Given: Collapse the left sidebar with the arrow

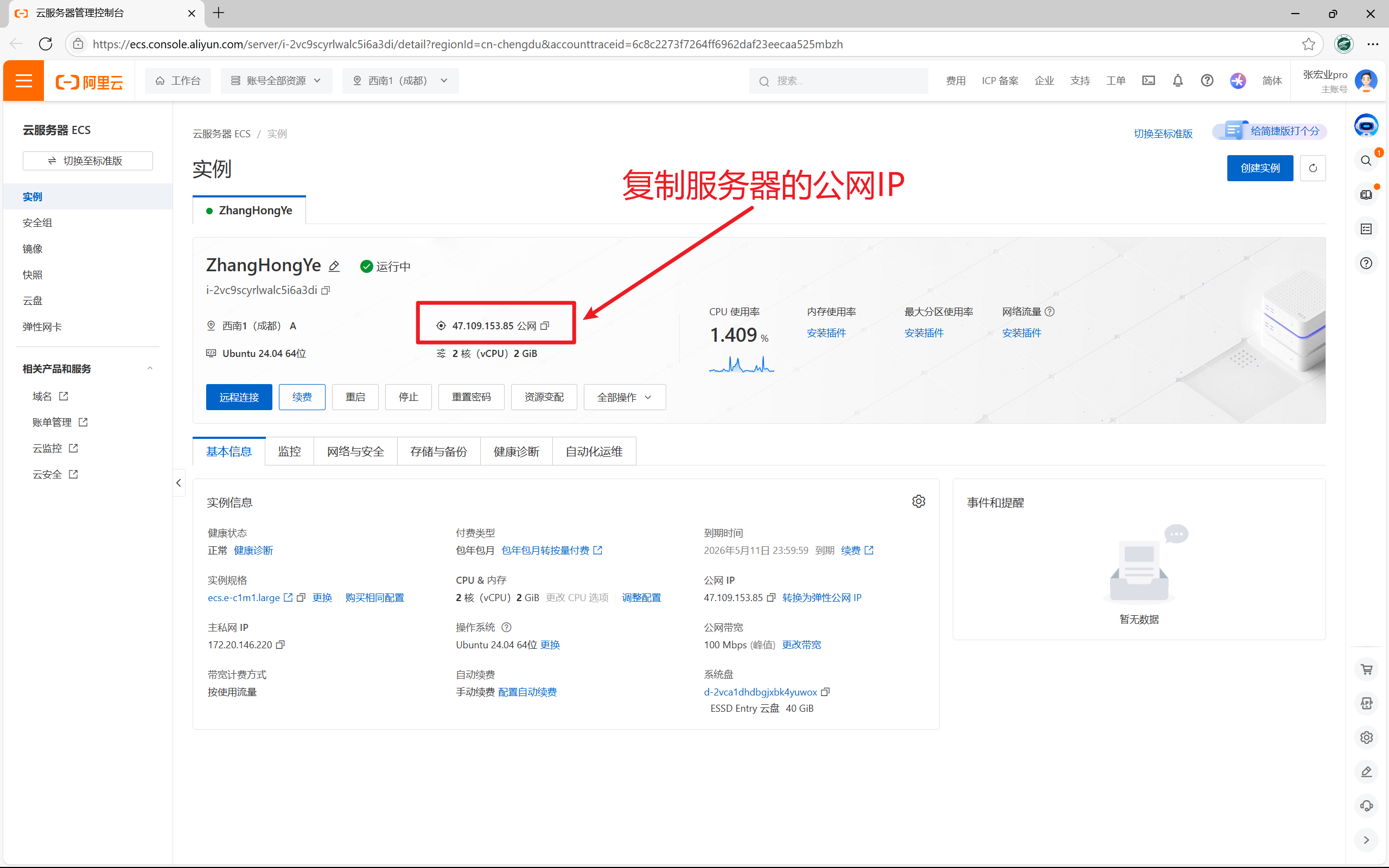Looking at the screenshot, I should [x=179, y=483].
